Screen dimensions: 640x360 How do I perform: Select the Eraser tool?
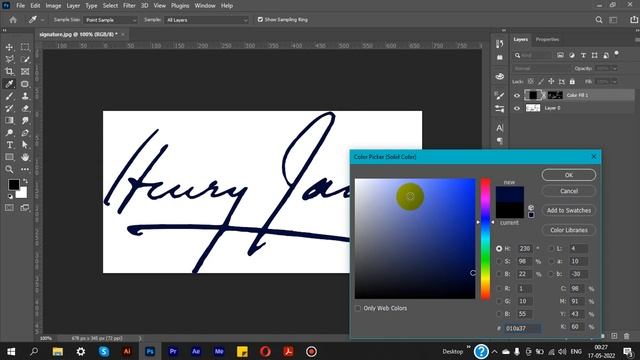point(25,108)
